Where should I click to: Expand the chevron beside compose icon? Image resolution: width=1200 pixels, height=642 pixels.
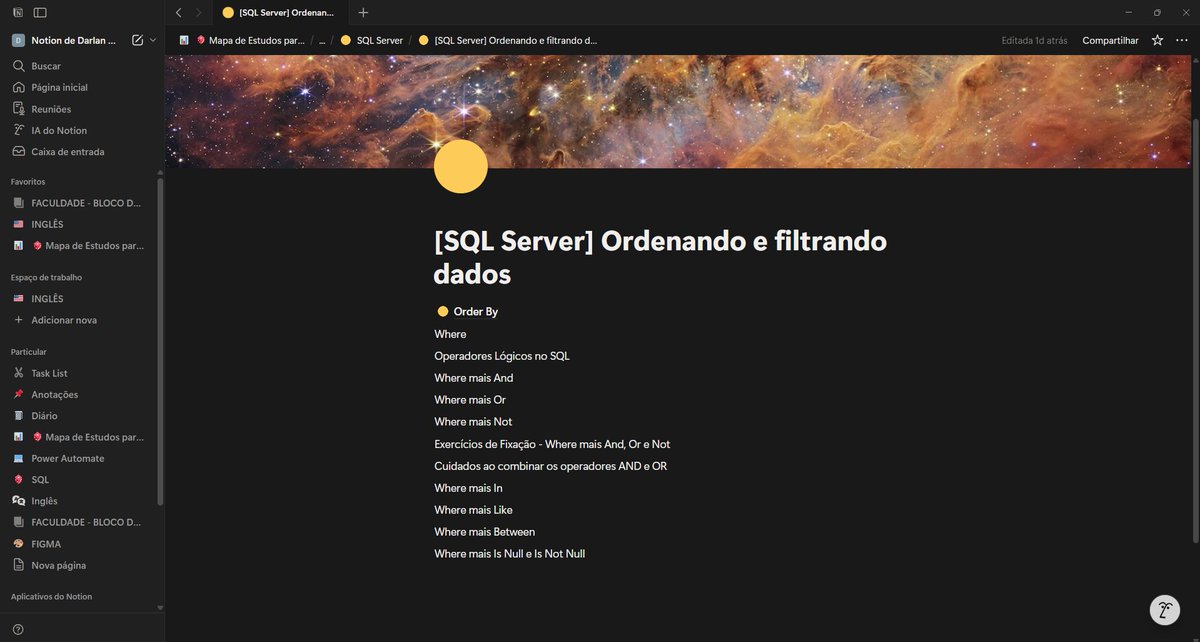click(x=153, y=40)
